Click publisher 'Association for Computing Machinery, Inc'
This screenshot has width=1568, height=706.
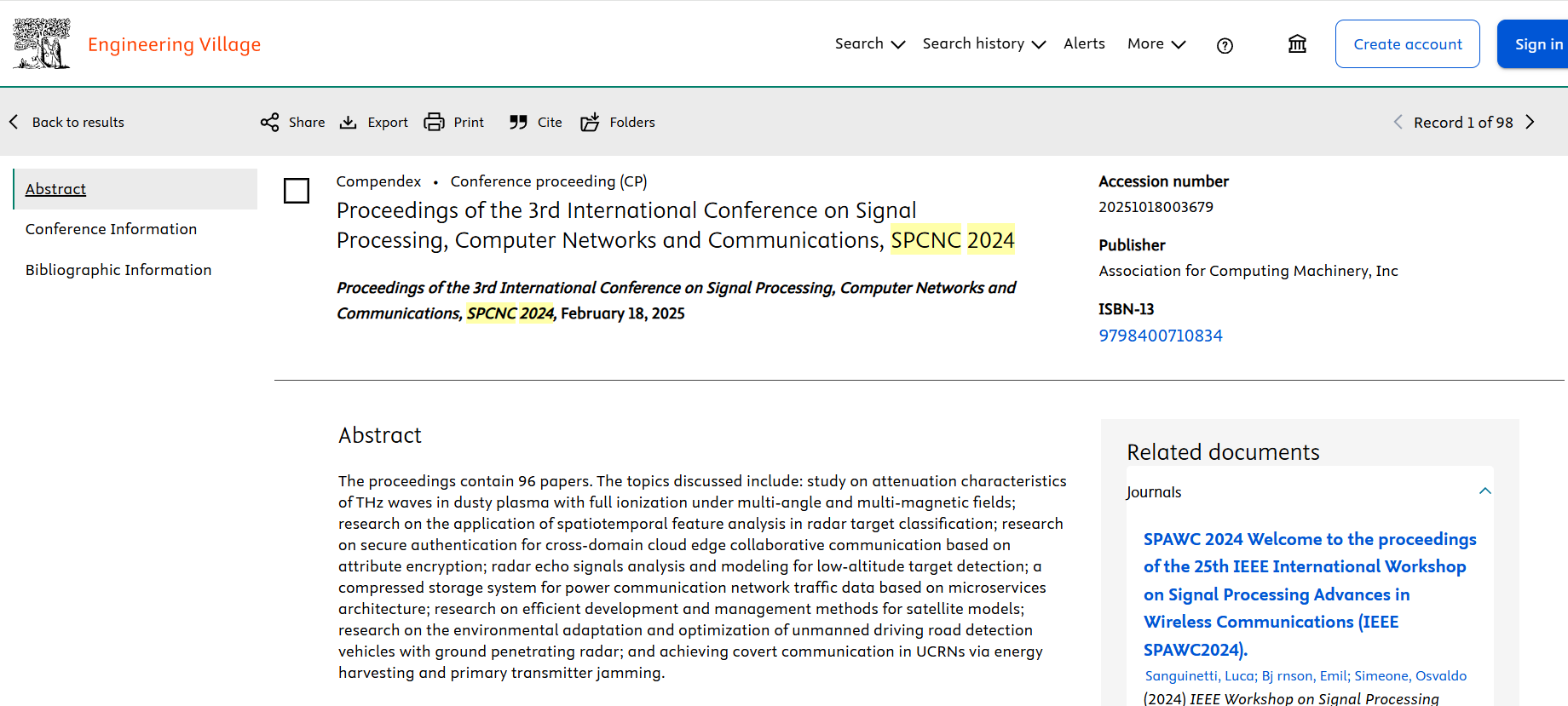(x=1248, y=271)
